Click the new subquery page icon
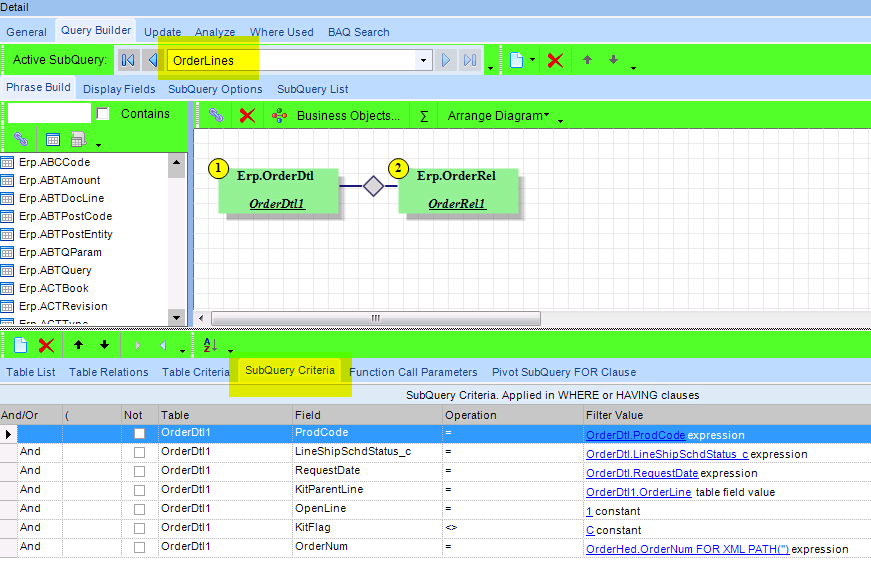871x573 pixels. (x=516, y=61)
